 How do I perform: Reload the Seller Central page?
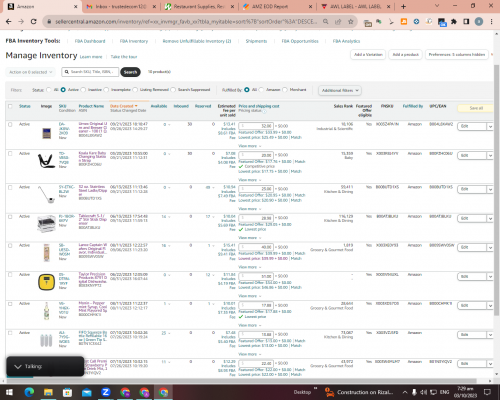tap(33, 22)
